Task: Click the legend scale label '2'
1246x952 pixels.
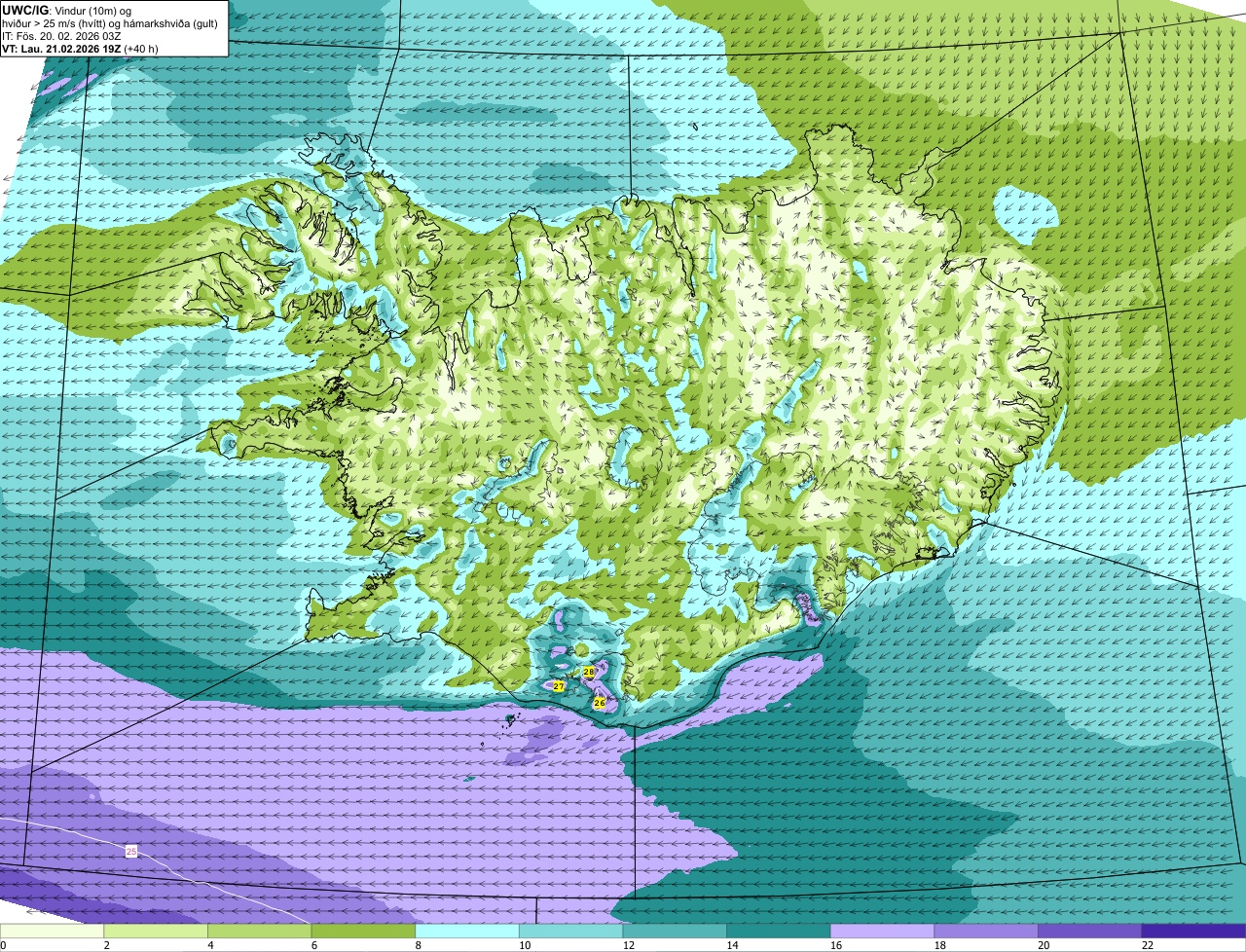Action: coord(106,945)
